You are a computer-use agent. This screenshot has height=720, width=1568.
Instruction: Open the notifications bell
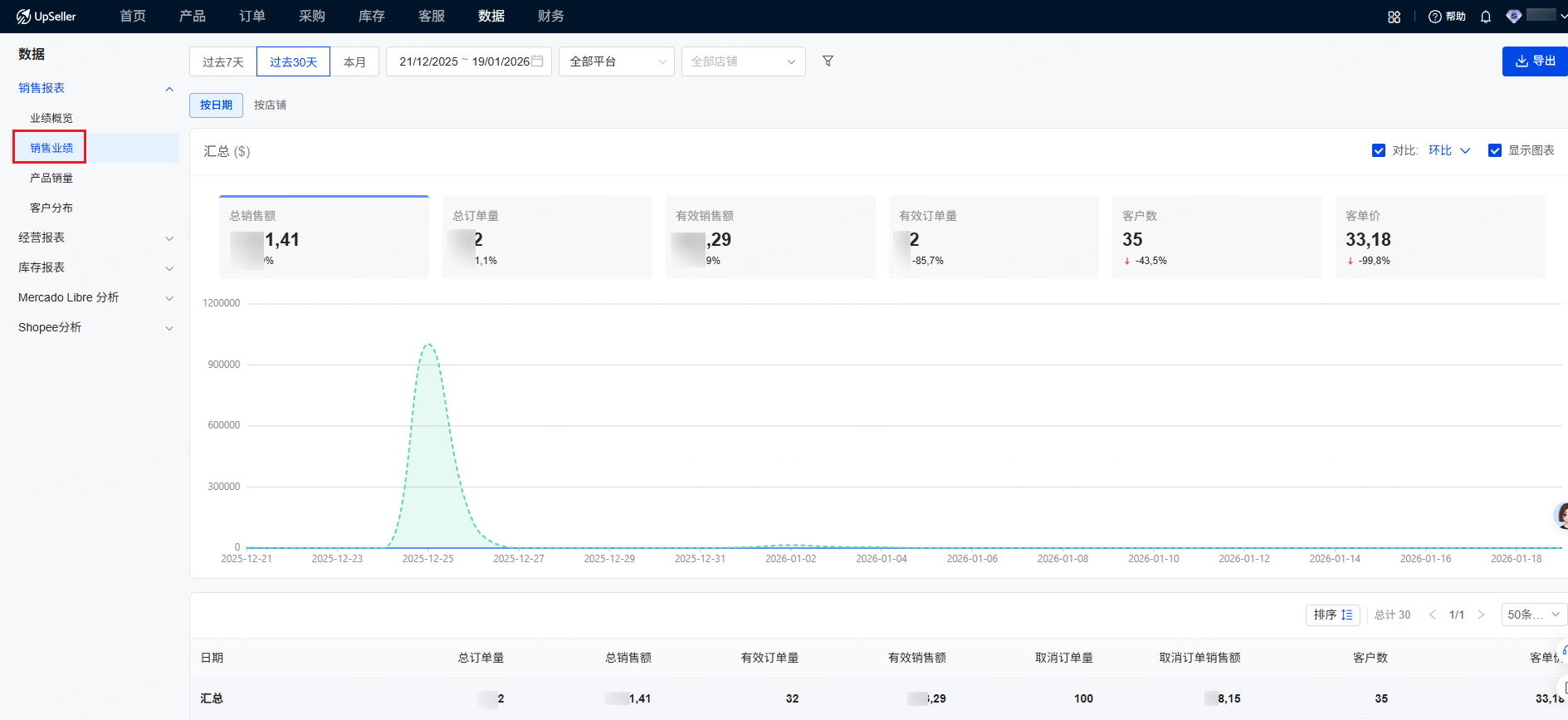(x=1486, y=17)
